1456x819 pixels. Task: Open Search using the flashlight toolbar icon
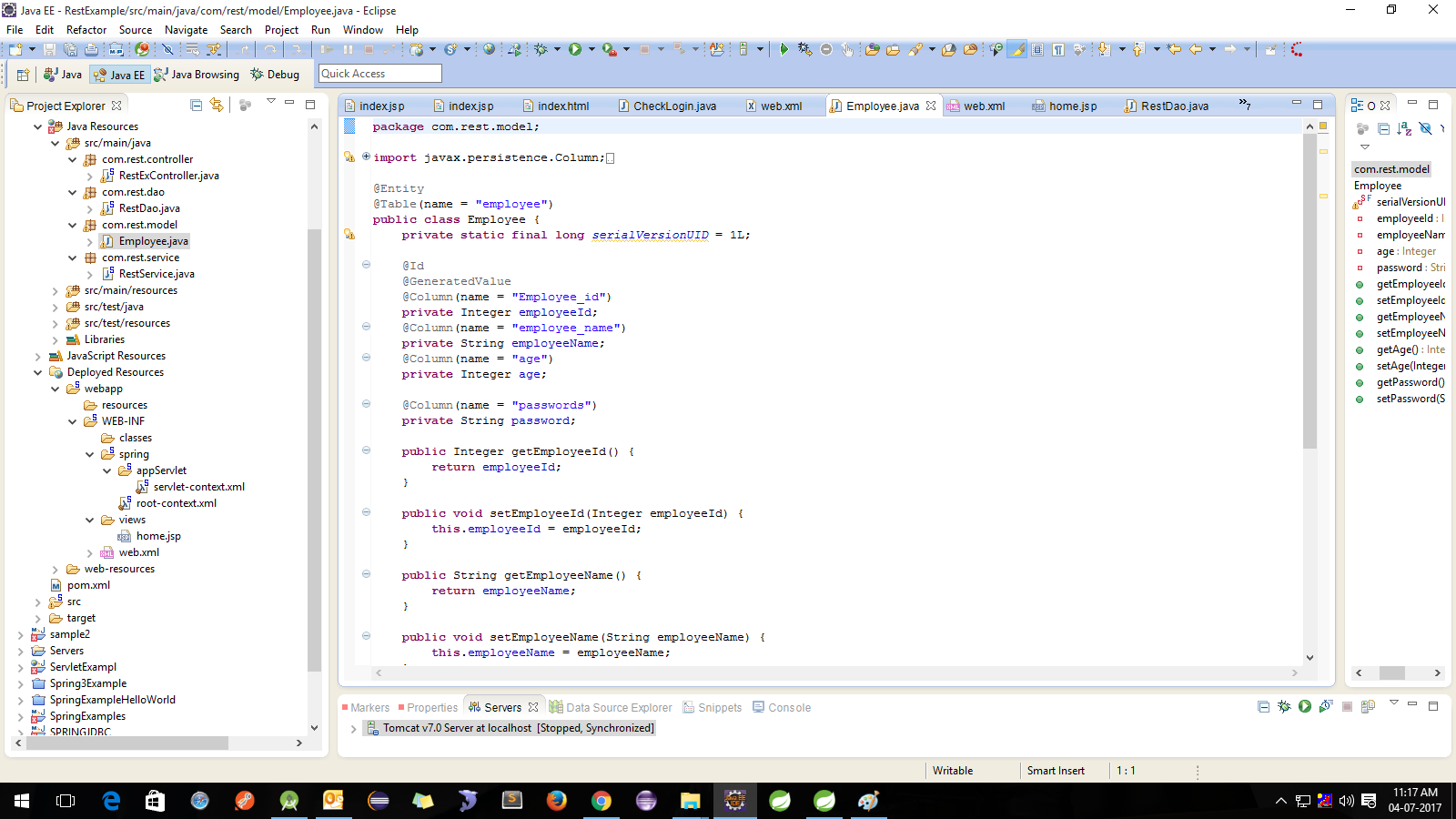point(915,49)
